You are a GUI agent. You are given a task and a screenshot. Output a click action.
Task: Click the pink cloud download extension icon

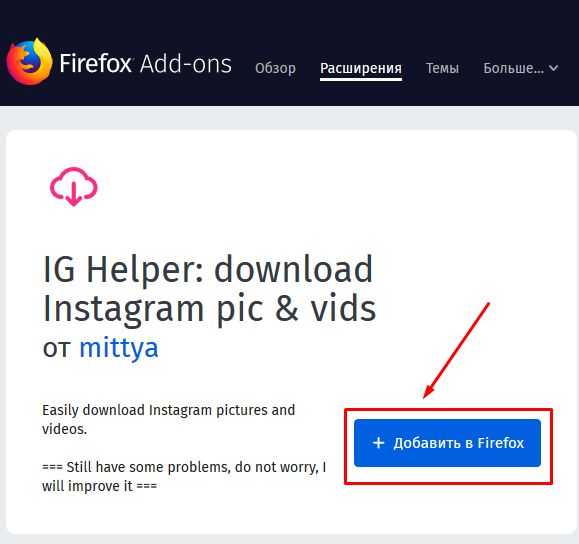pyautogui.click(x=73, y=187)
